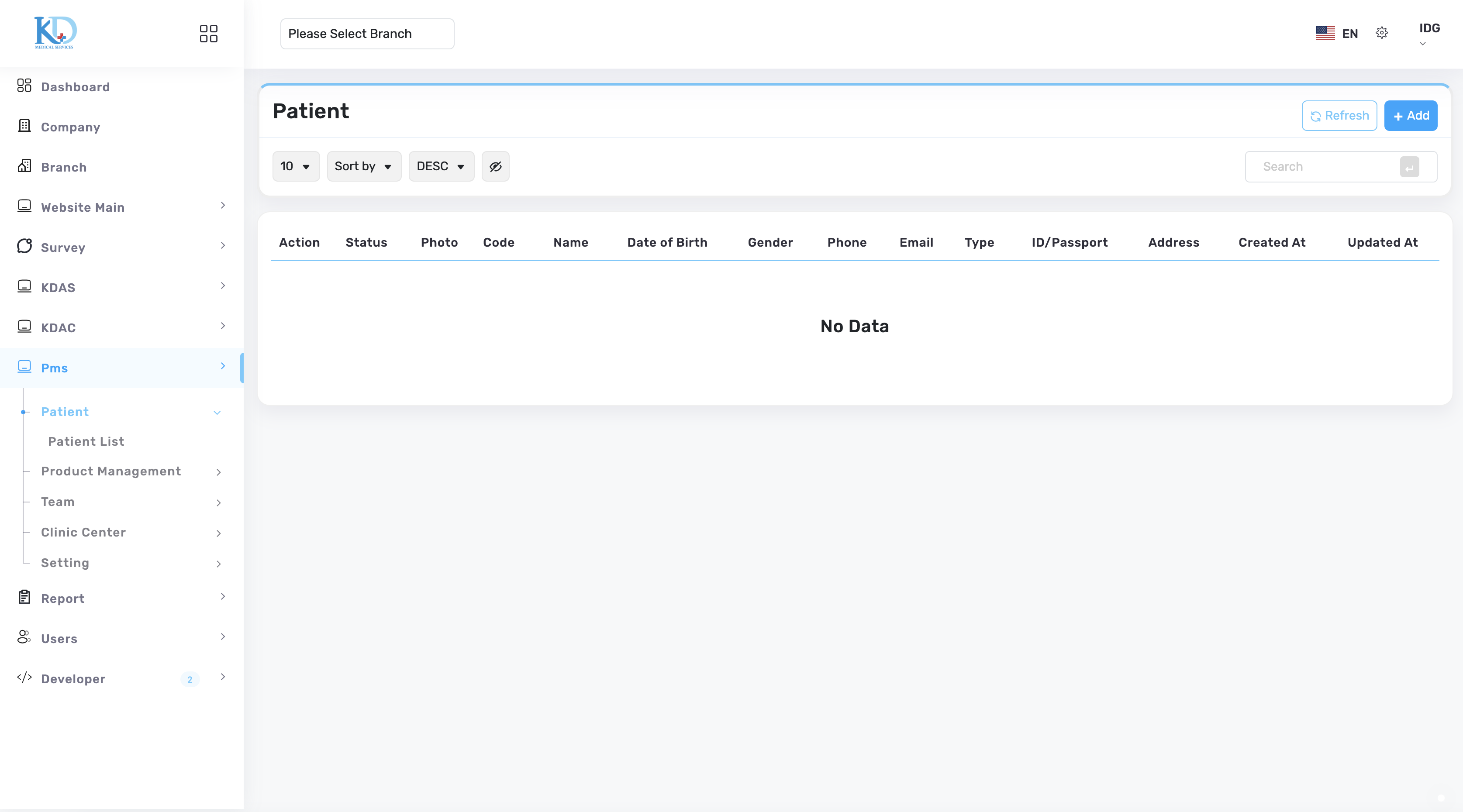The width and height of the screenshot is (1463, 812).
Task: Select the Patient List submenu item
Action: 86,442
